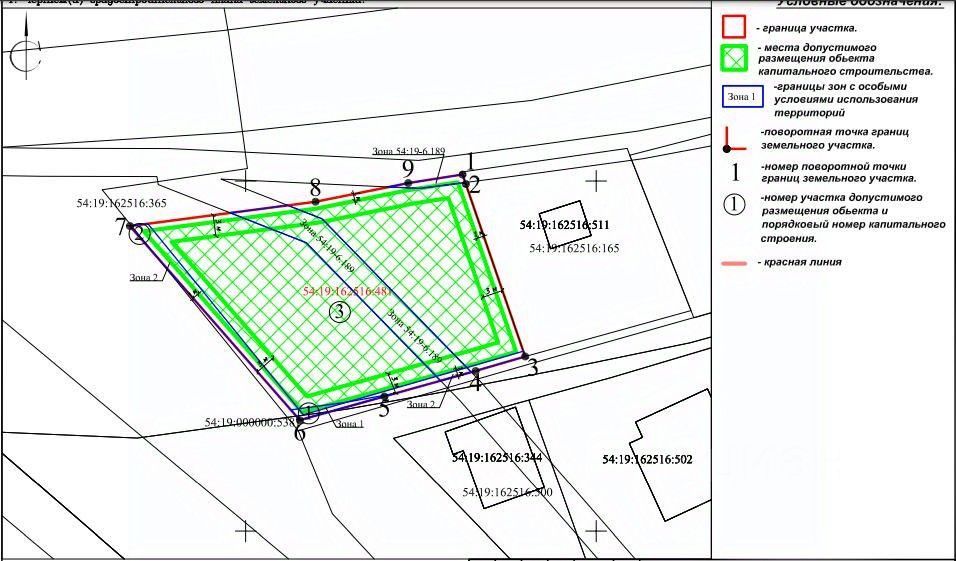Click horizontal 'Зона 54:19-6.189' label above point 9
Viewport: 956px width, 561px height.
pyautogui.click(x=408, y=151)
